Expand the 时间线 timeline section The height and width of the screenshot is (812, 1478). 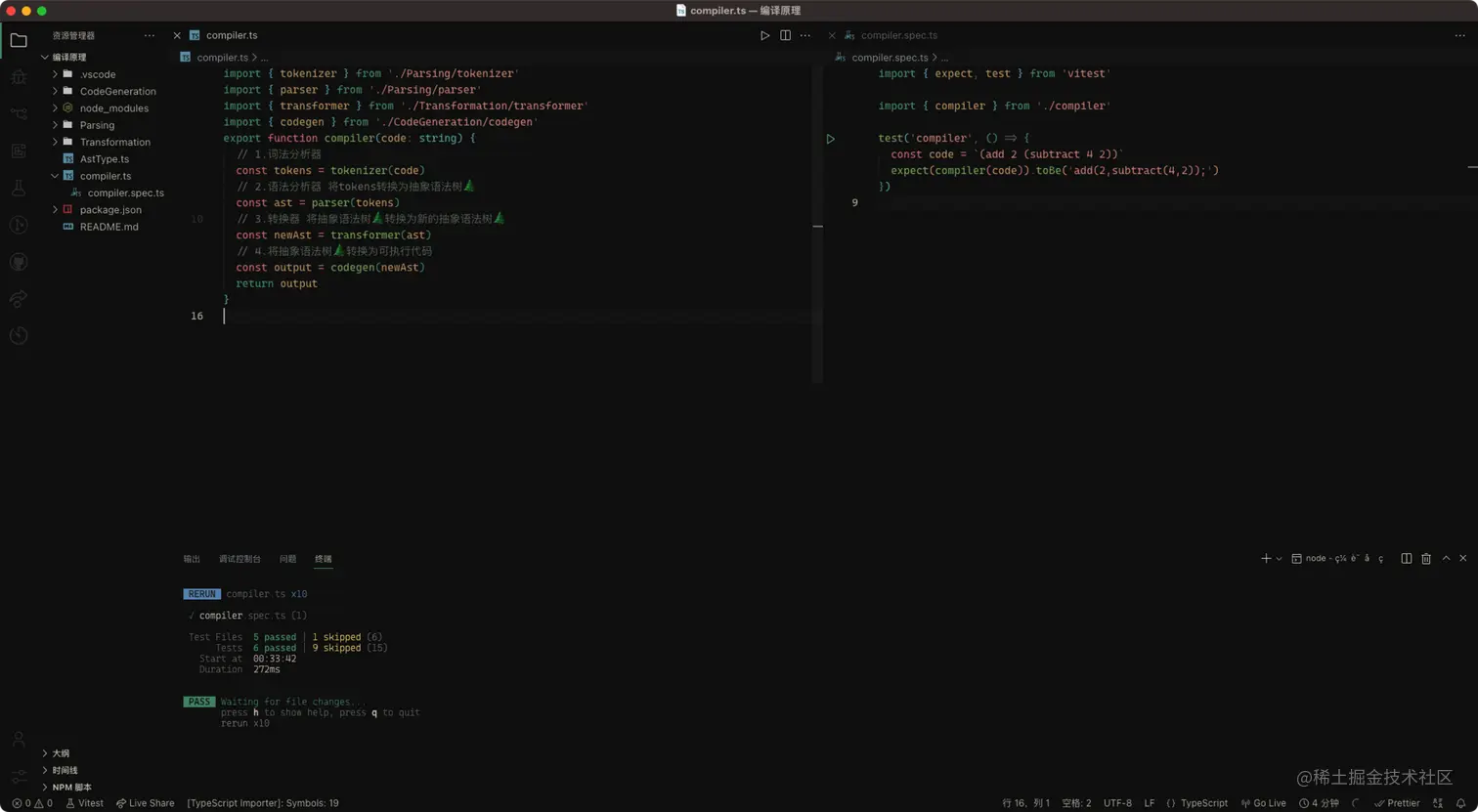click(x=45, y=770)
